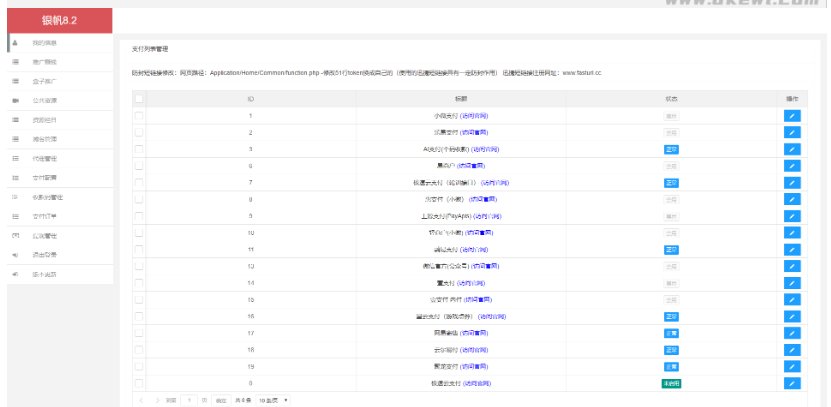Open the editor for row ID 7

792,183
